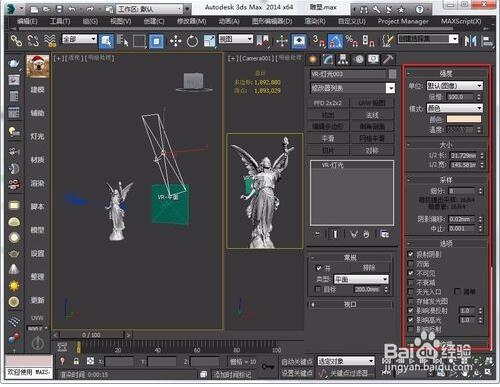Viewport: 500px width, 387px height.
Task: Click the Remove Modifier trash icon
Action: [366, 234]
